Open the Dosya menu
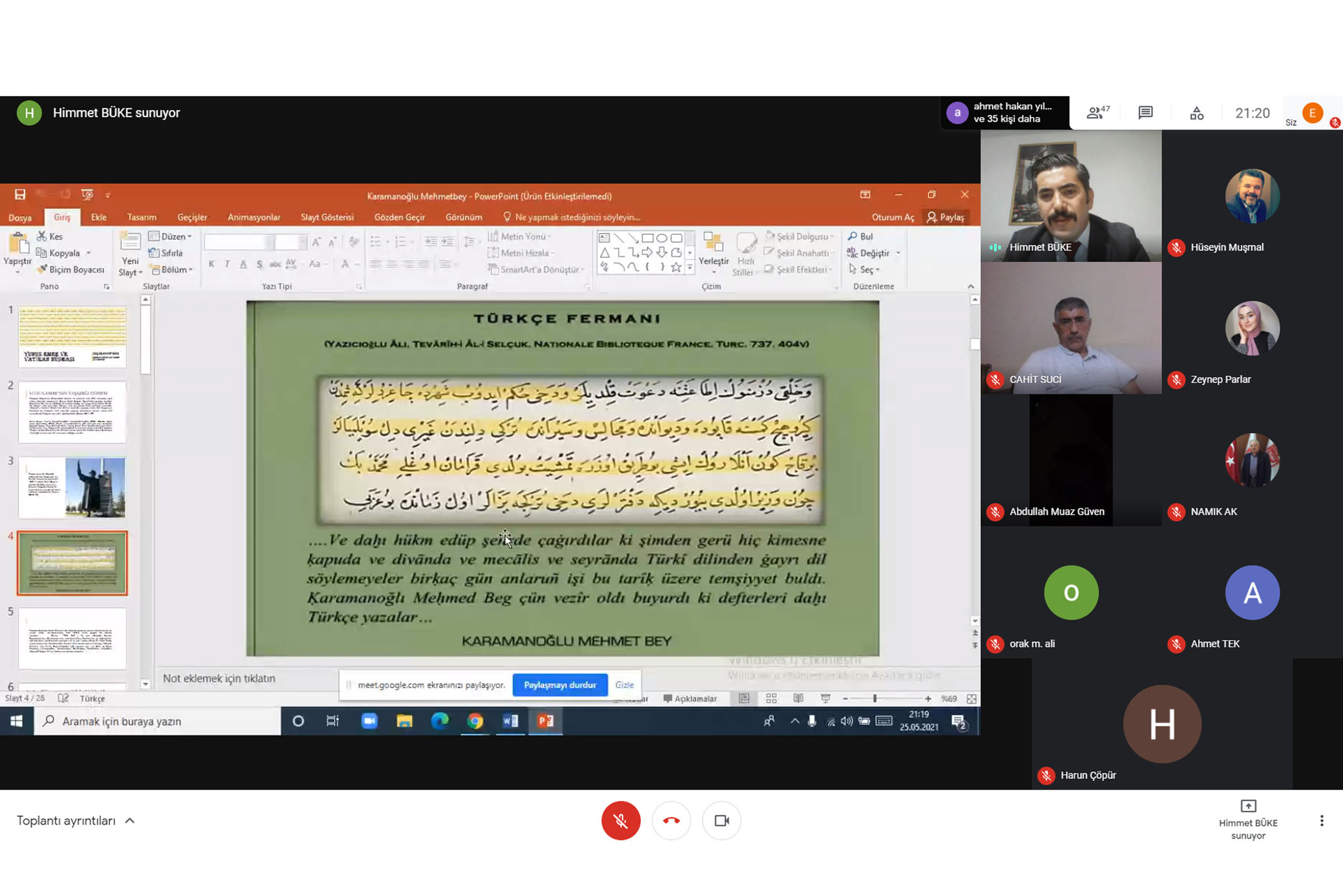1343x896 pixels. pyautogui.click(x=20, y=217)
